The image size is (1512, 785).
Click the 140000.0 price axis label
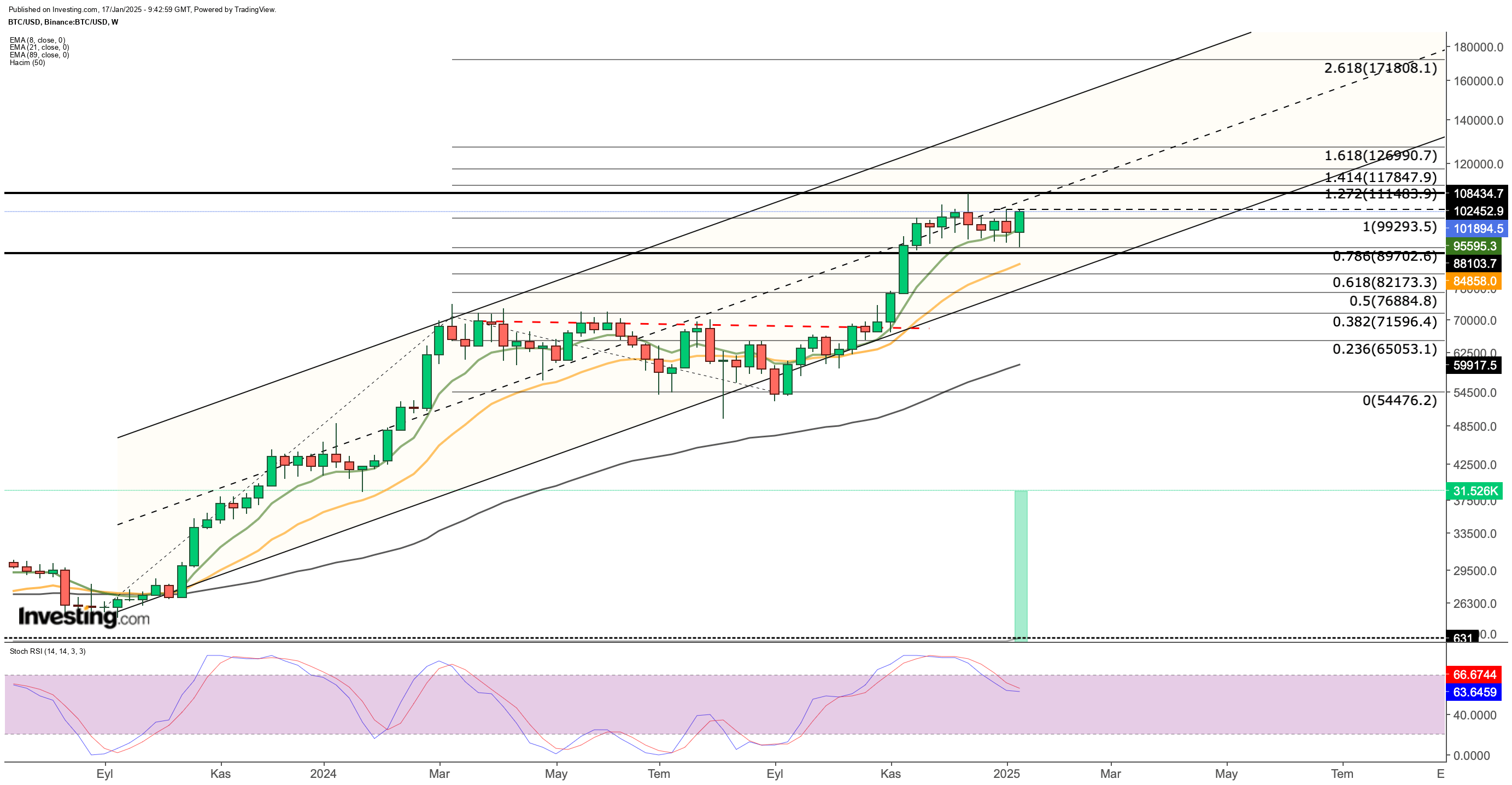click(1478, 120)
